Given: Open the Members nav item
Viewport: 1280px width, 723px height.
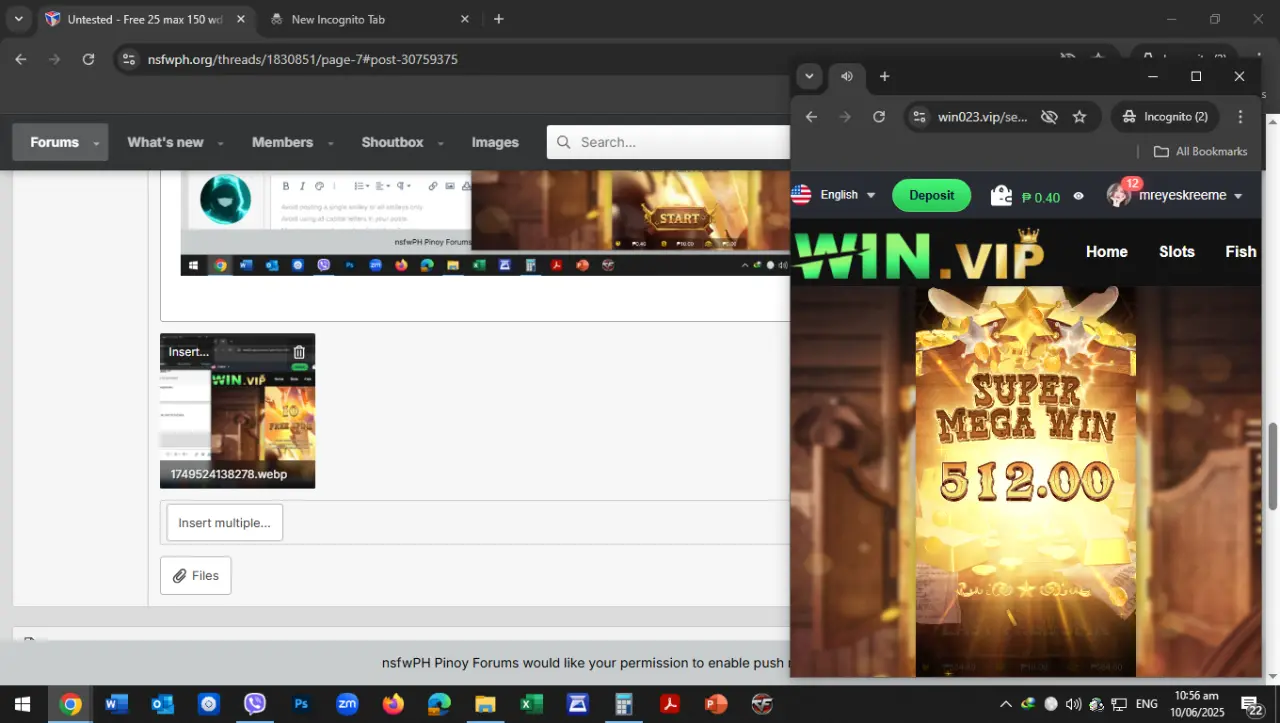Looking at the screenshot, I should click(282, 142).
